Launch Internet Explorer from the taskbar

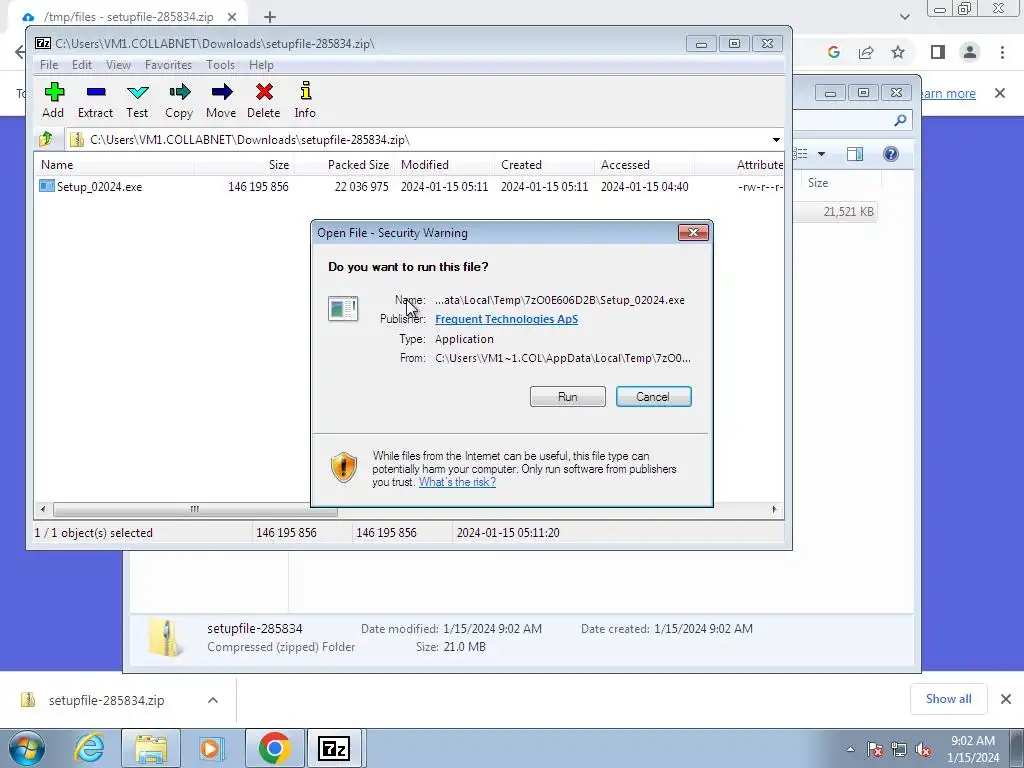(x=89, y=748)
